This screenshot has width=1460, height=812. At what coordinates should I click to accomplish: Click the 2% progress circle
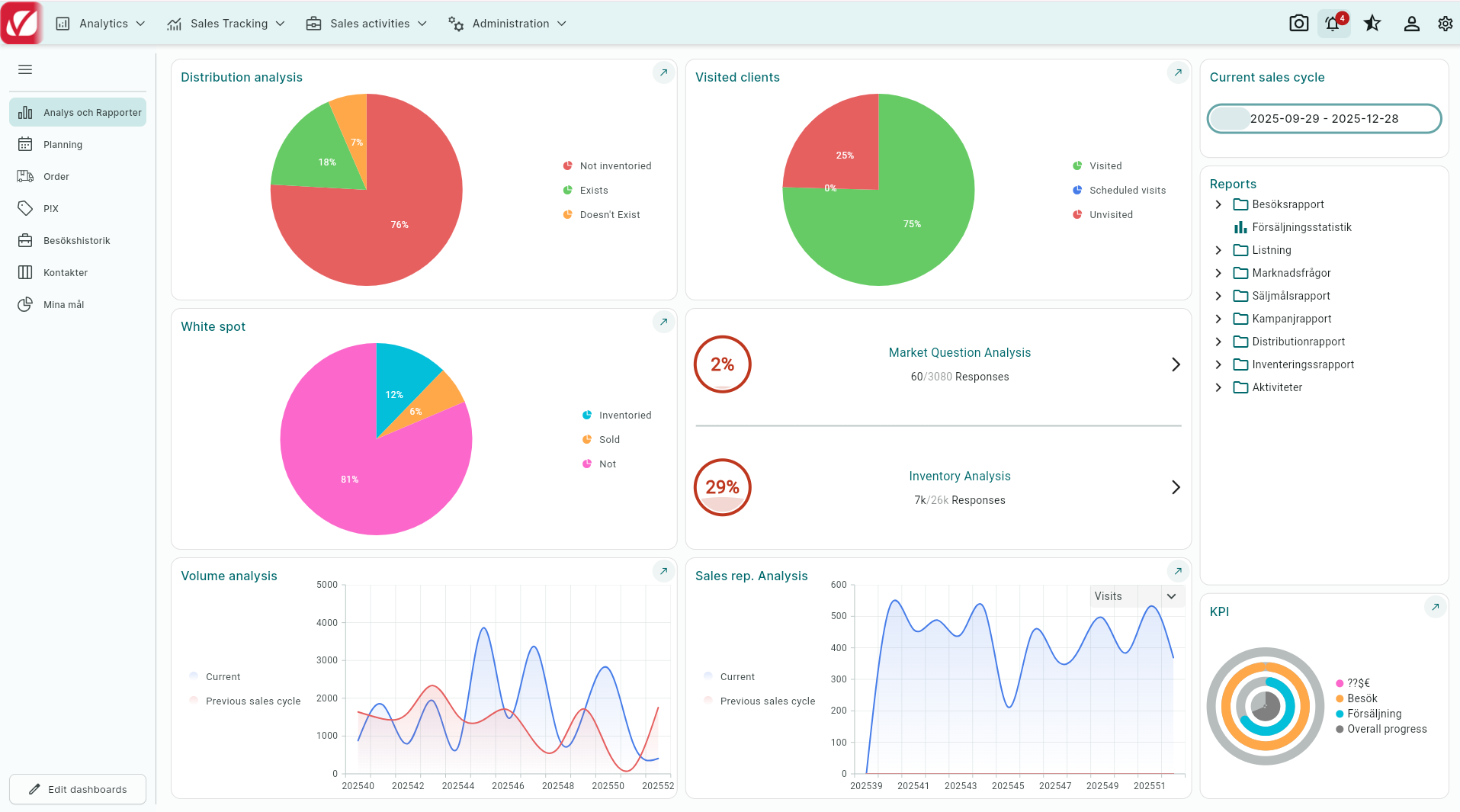pos(722,364)
